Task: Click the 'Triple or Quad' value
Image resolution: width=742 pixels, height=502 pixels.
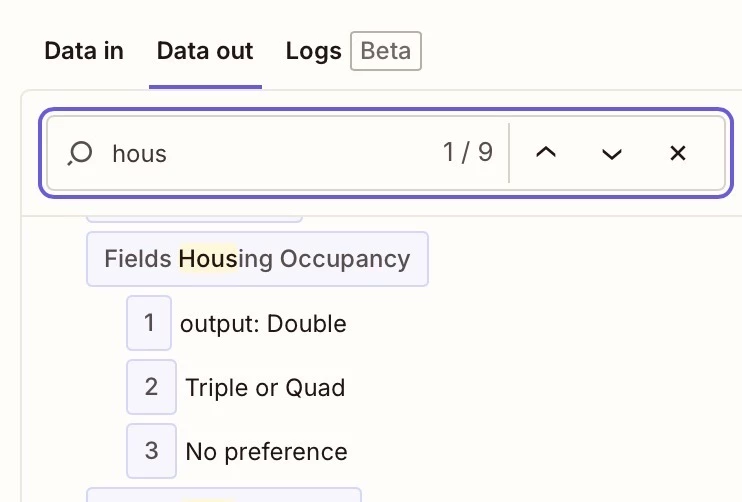Action: (265, 388)
